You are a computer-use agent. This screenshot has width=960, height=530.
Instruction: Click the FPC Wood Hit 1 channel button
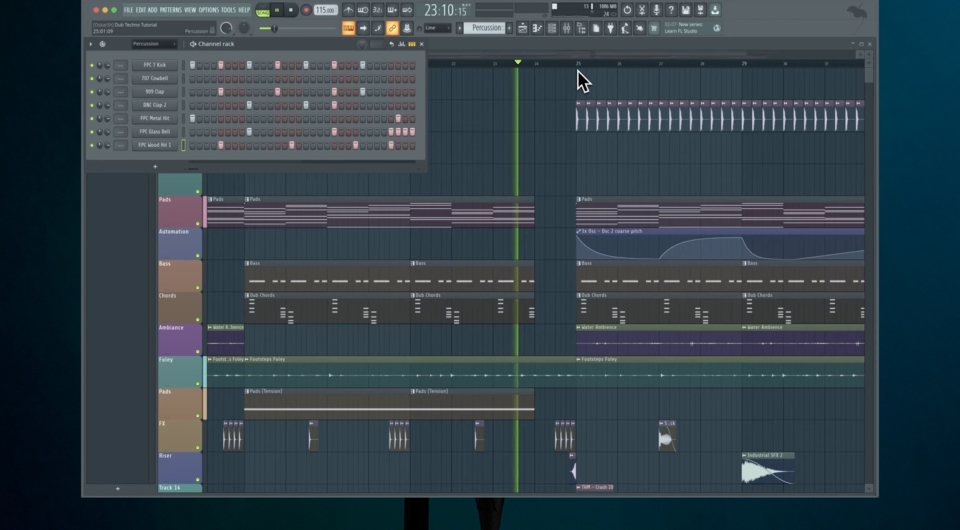click(x=155, y=146)
